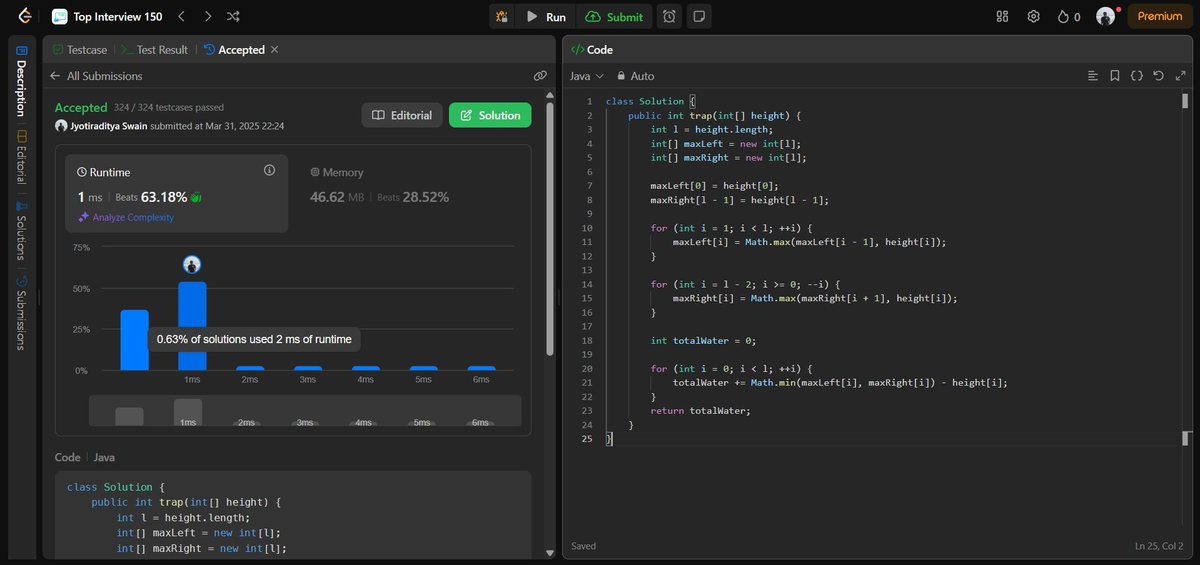Open the Description sidebar tab

tap(22, 81)
